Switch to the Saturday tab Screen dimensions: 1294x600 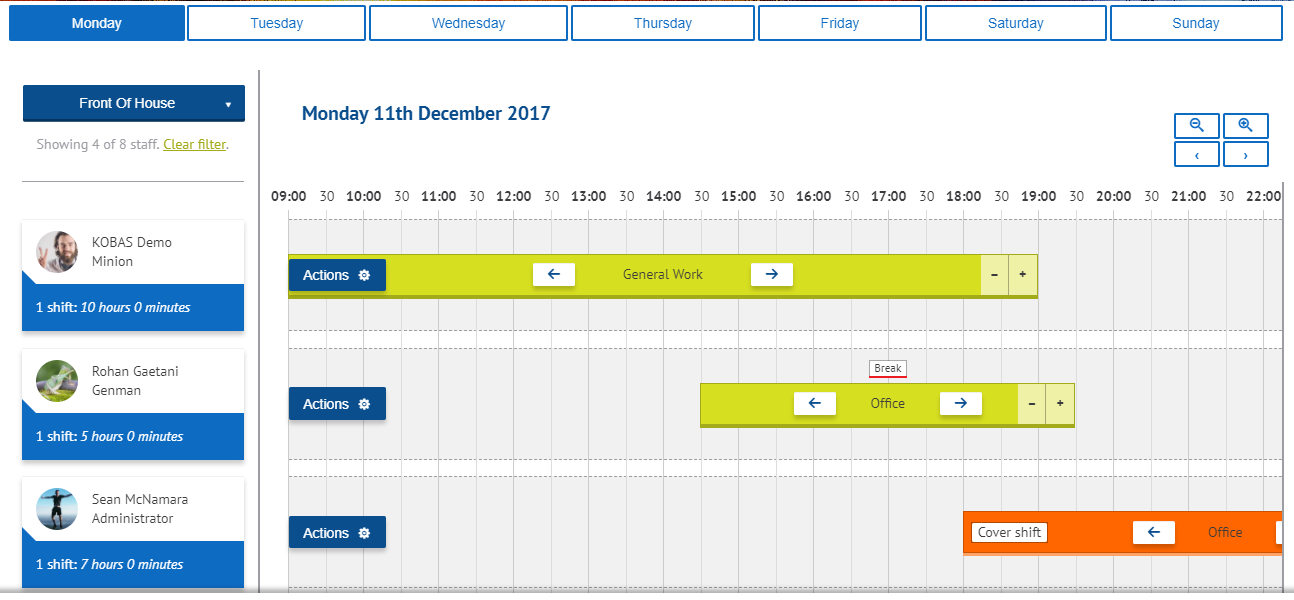click(x=1015, y=22)
